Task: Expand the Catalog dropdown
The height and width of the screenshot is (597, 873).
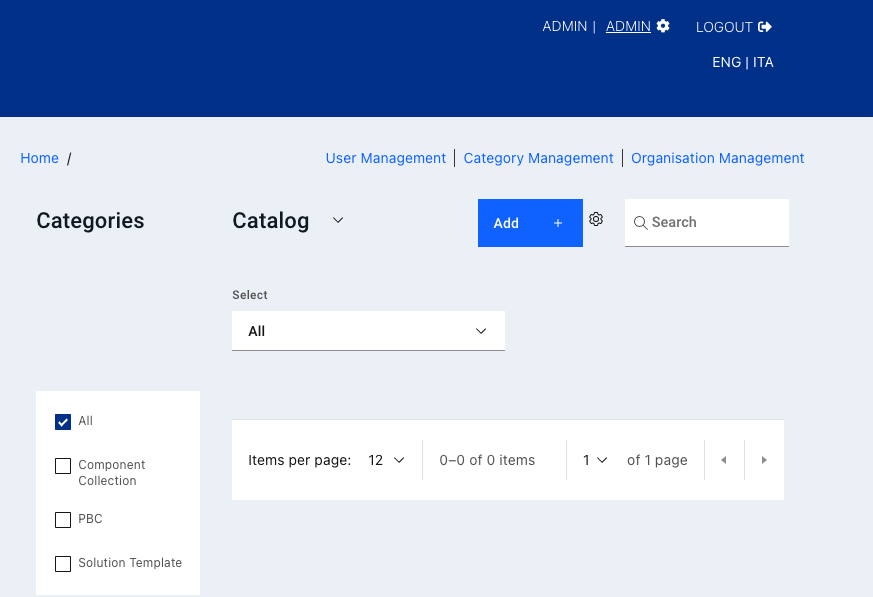Action: click(x=337, y=220)
